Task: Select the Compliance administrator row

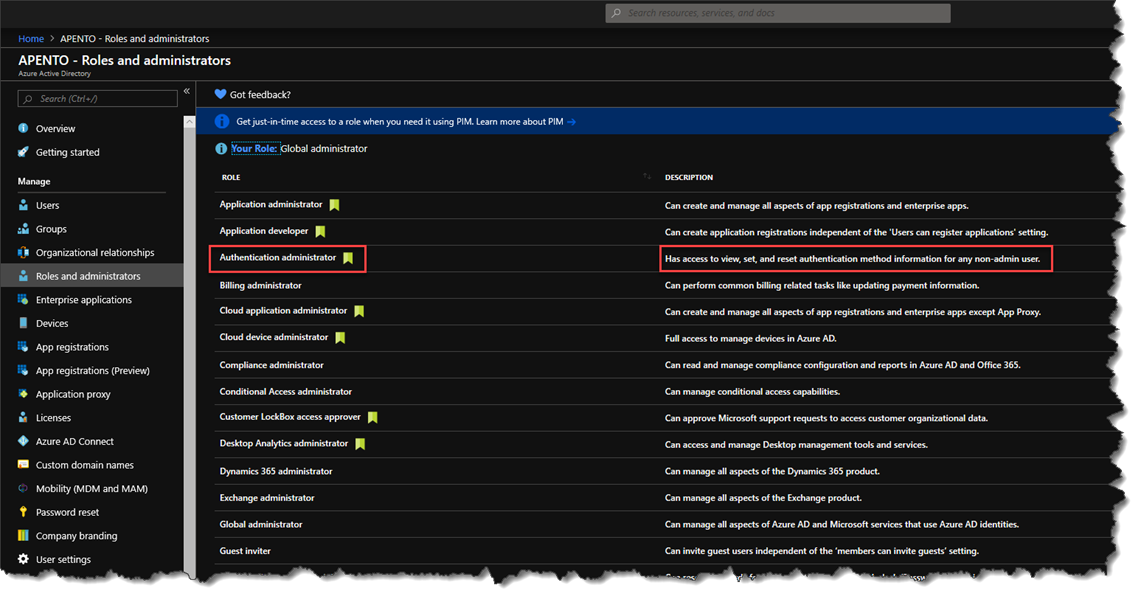Action: [664, 365]
